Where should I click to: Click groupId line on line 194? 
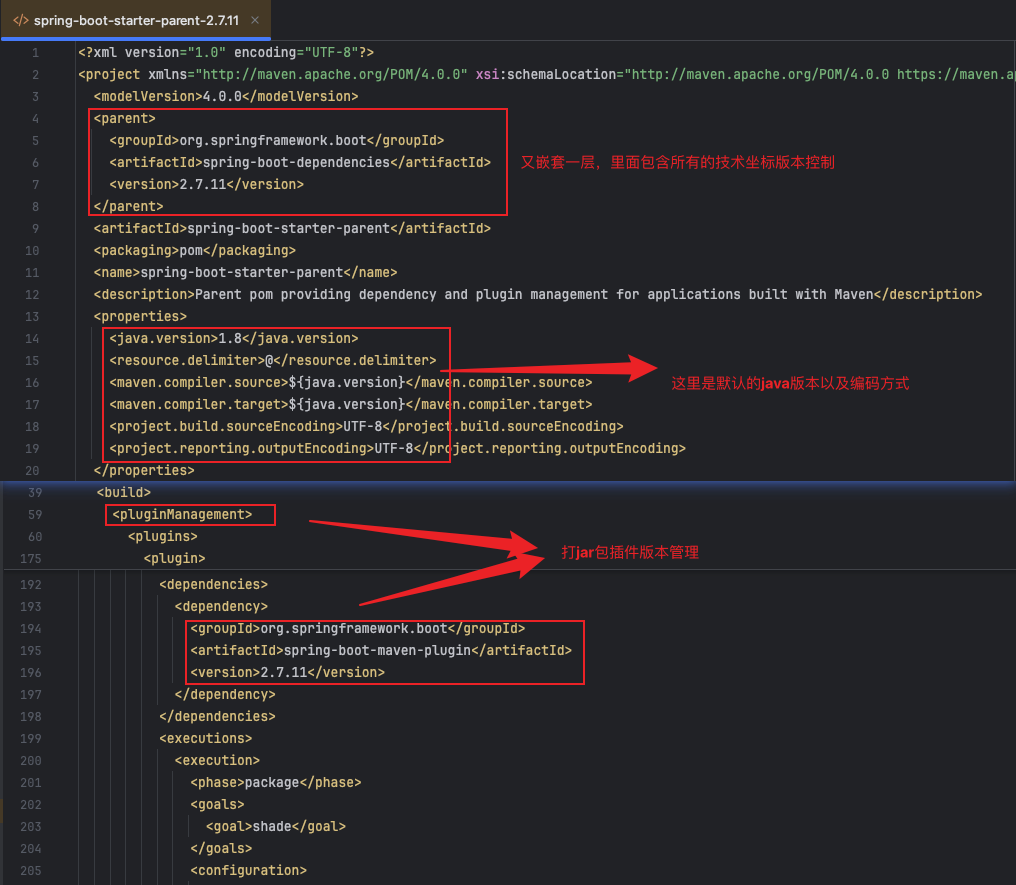pos(358,628)
